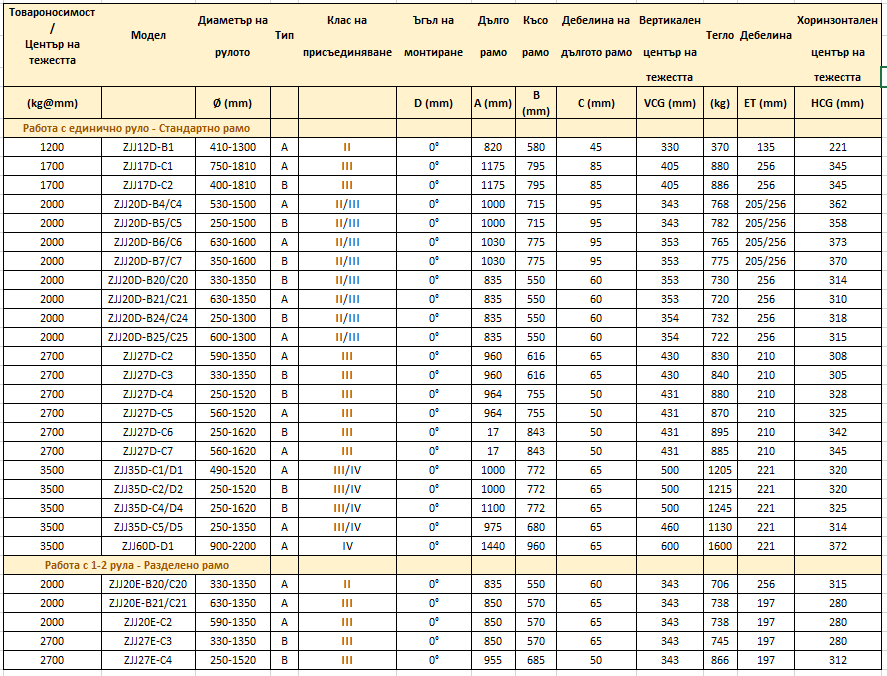The image size is (887, 676).
Task: Click the (kg@mm) unit cell
Action: coord(52,103)
